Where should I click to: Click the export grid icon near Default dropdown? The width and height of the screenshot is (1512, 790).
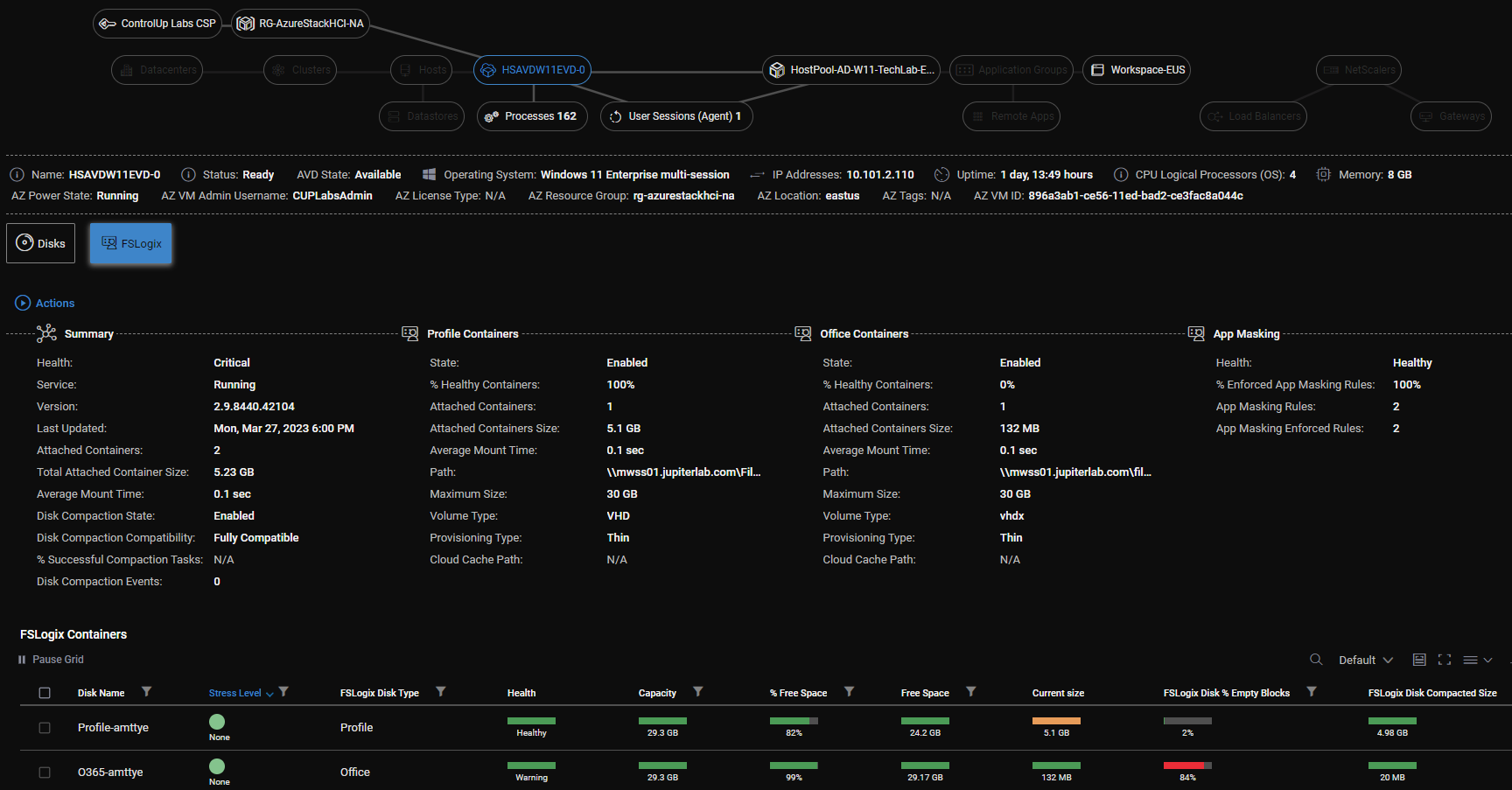1420,659
